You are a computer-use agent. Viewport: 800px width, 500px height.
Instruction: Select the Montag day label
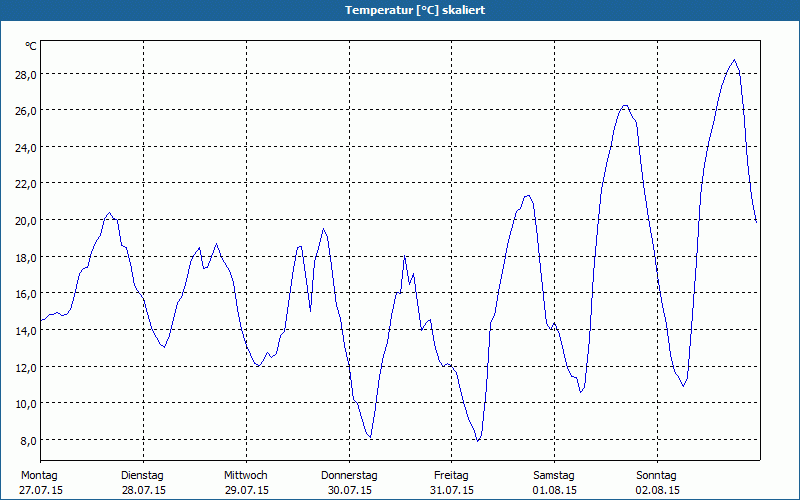[40, 475]
